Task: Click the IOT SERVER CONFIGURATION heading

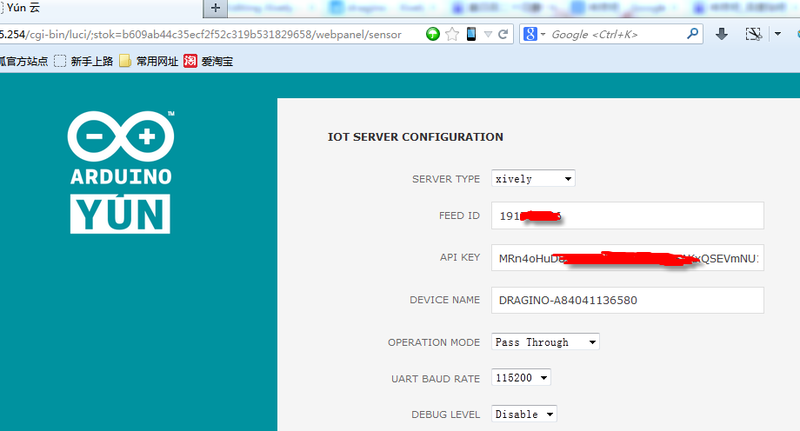Action: [415, 137]
